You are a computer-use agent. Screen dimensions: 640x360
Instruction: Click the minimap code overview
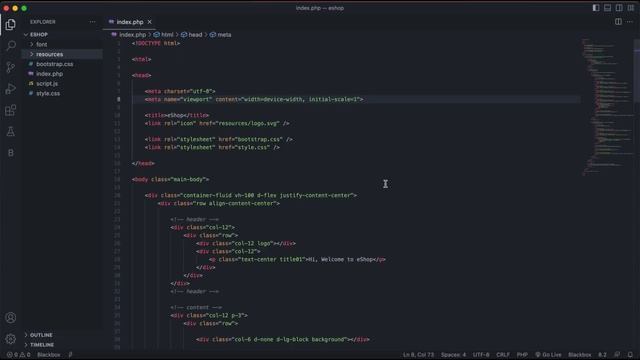pyautogui.click(x=607, y=107)
